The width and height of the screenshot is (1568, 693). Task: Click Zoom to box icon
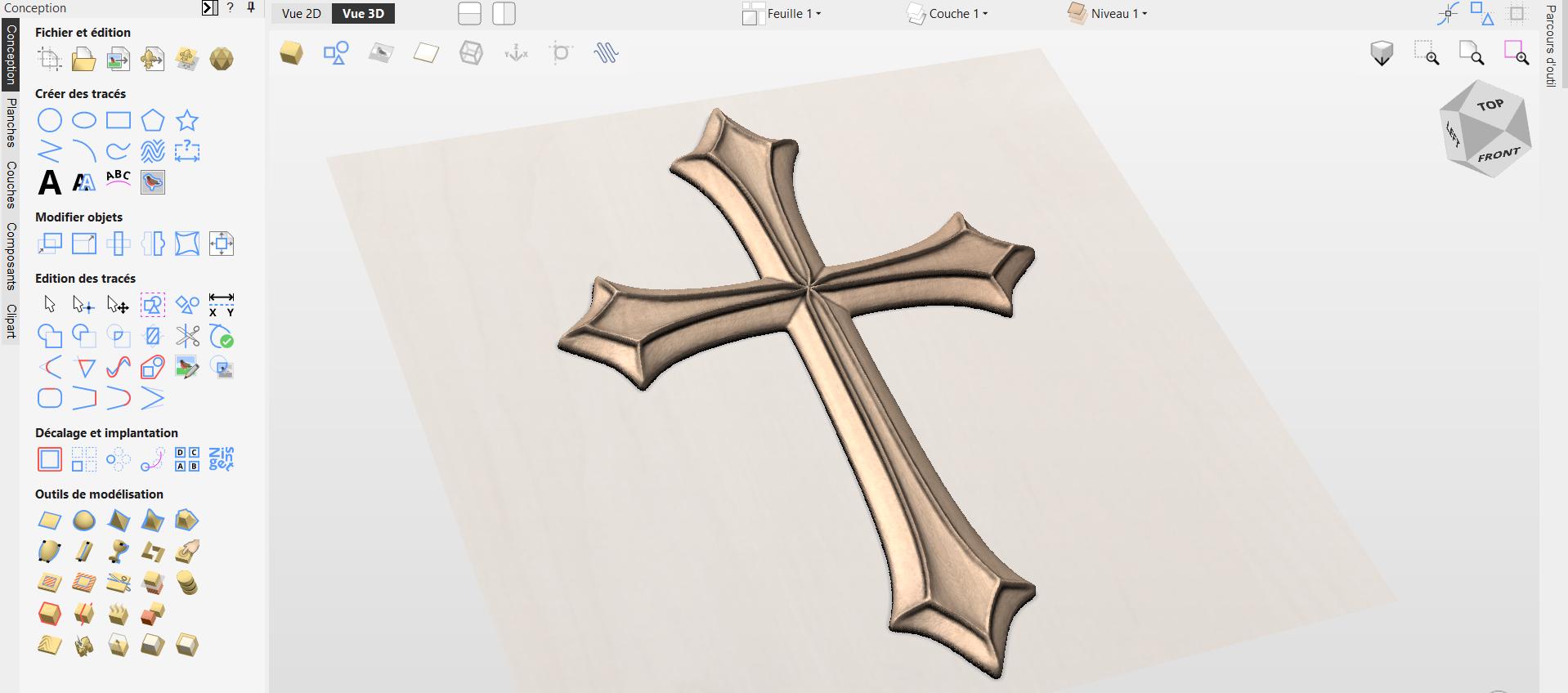click(1427, 53)
